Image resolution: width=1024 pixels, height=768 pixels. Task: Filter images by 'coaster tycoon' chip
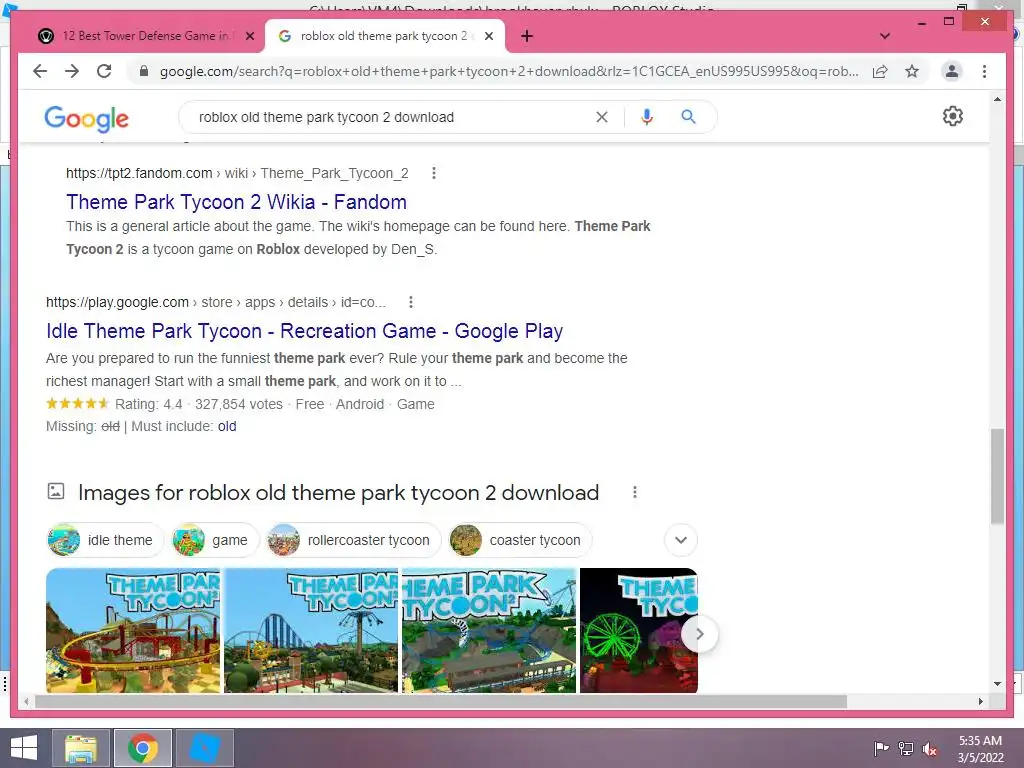tap(520, 540)
